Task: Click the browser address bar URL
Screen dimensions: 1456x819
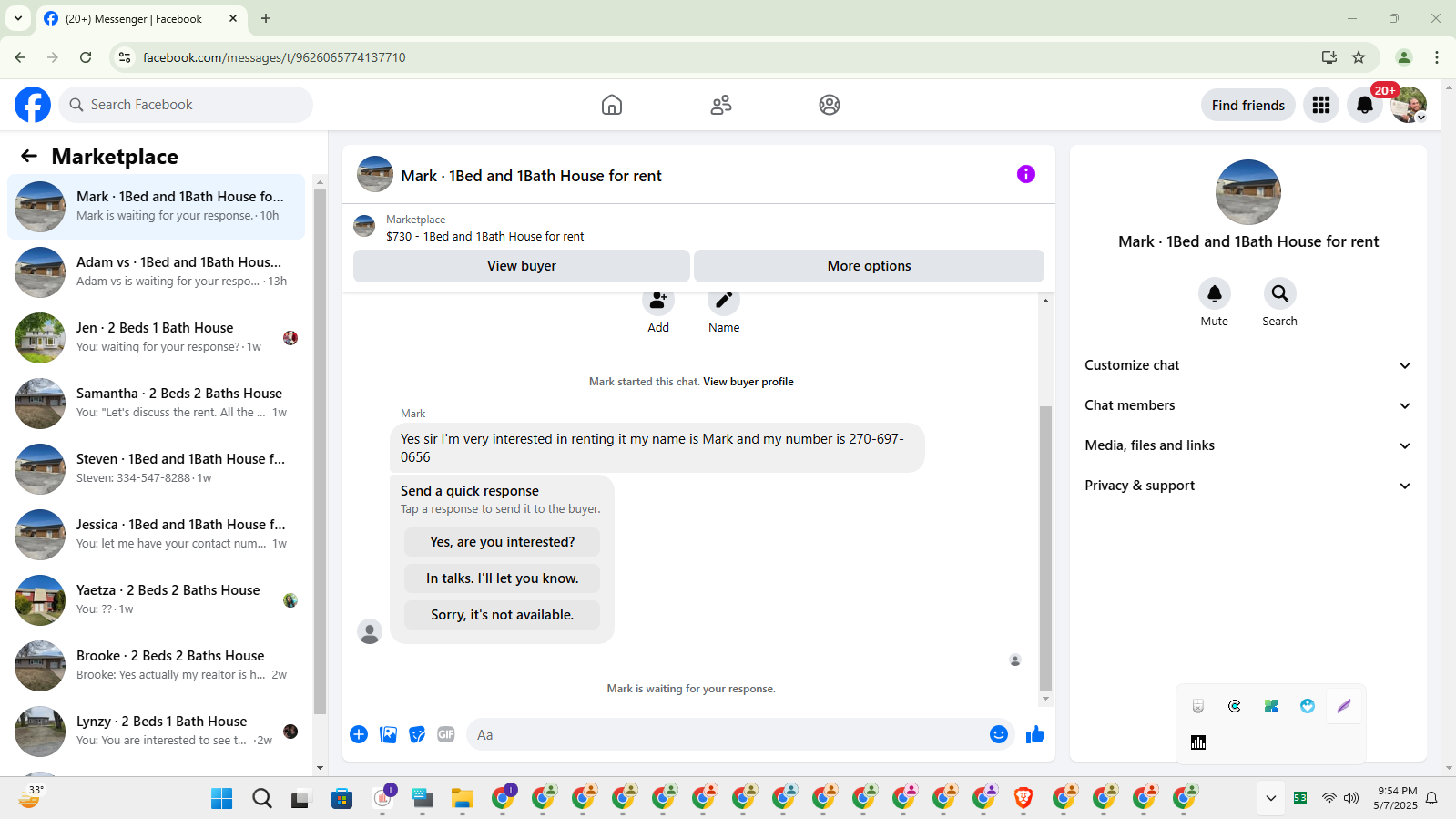Action: [x=274, y=57]
